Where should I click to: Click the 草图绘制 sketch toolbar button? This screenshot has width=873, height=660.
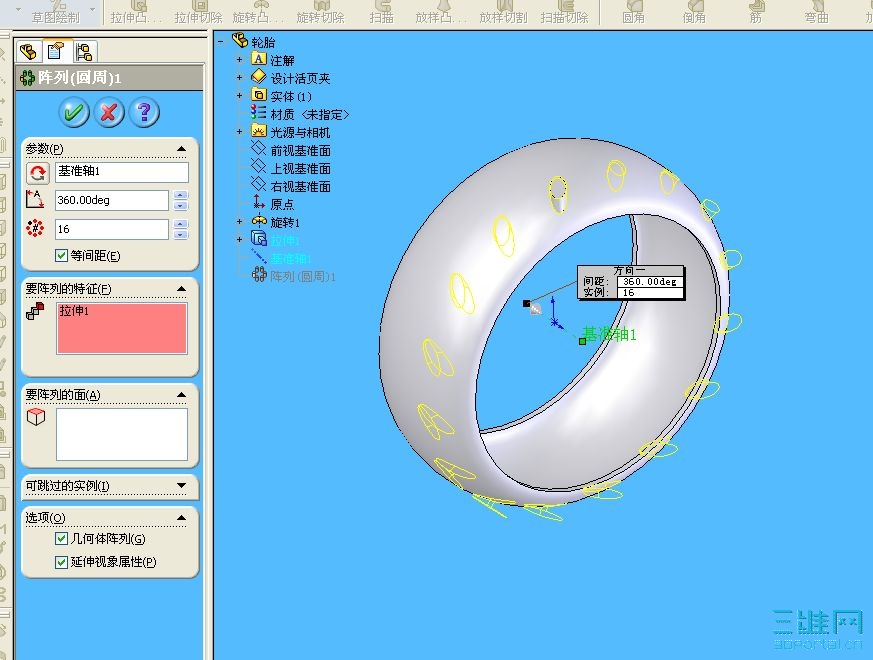[x=55, y=13]
